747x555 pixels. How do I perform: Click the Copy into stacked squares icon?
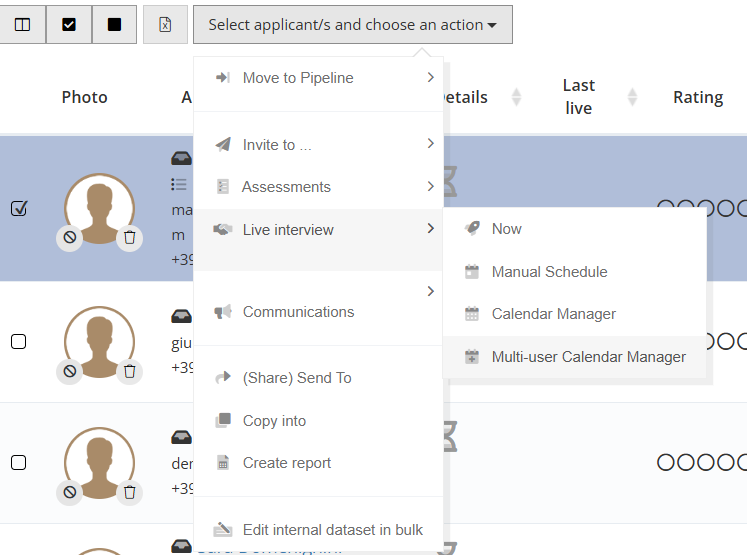click(x=223, y=420)
